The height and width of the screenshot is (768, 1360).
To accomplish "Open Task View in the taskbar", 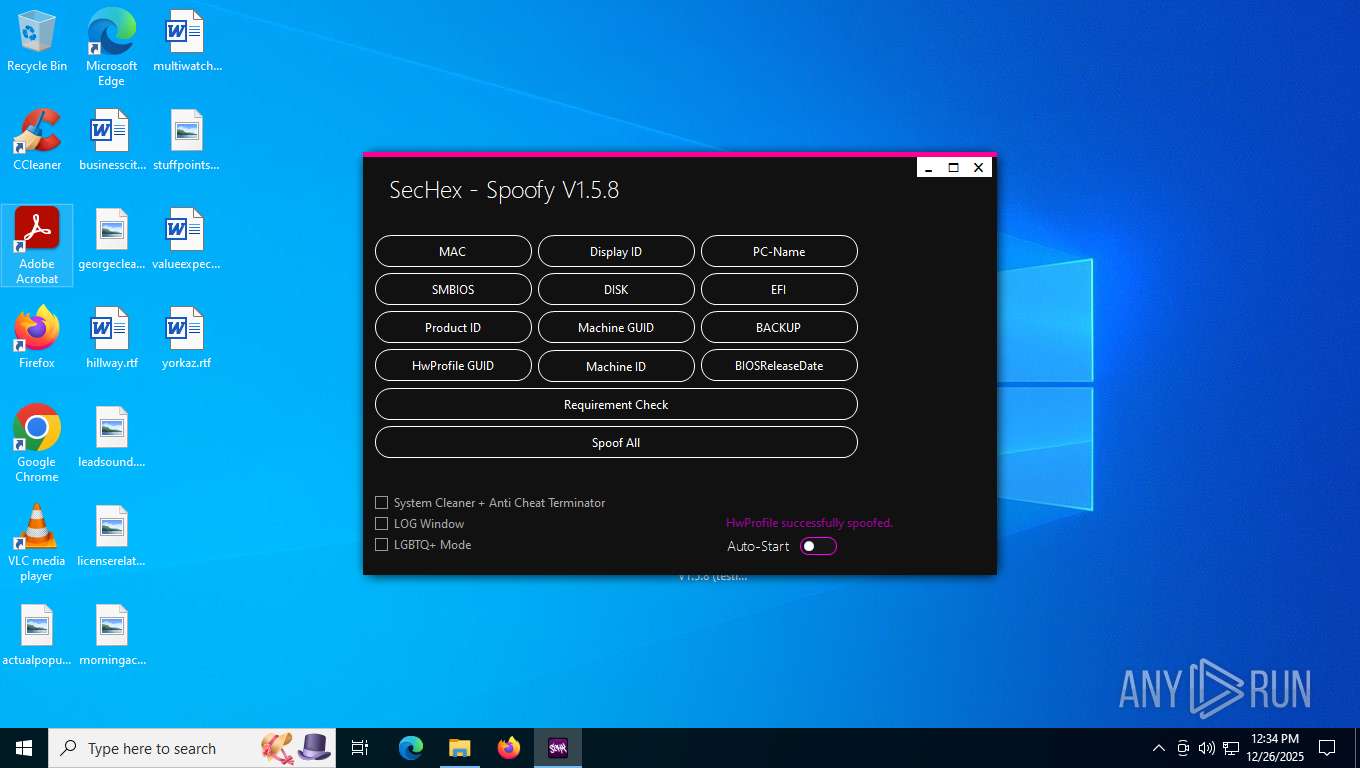I will [360, 748].
